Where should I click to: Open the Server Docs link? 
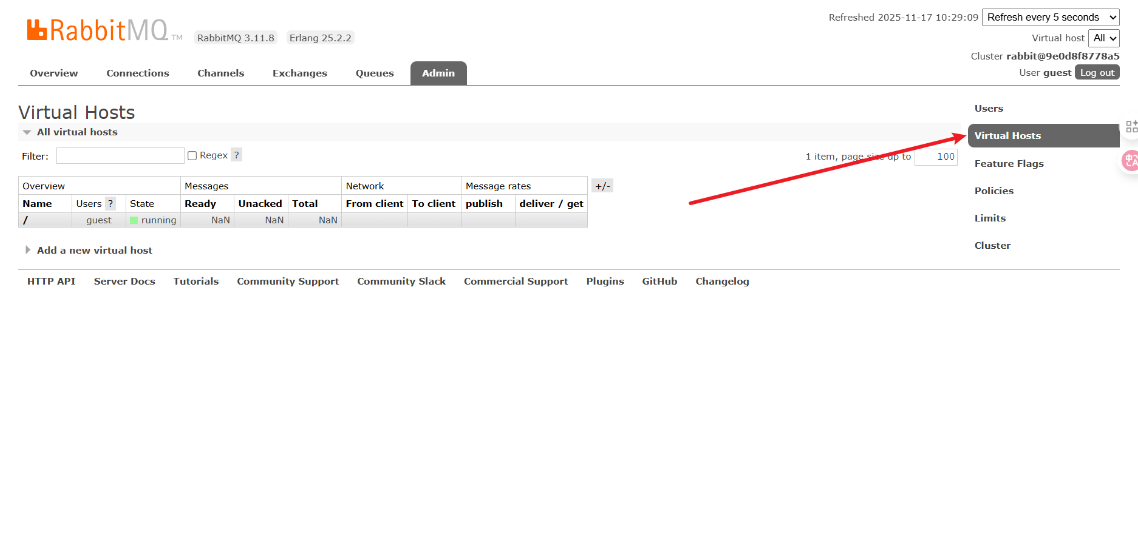point(124,282)
